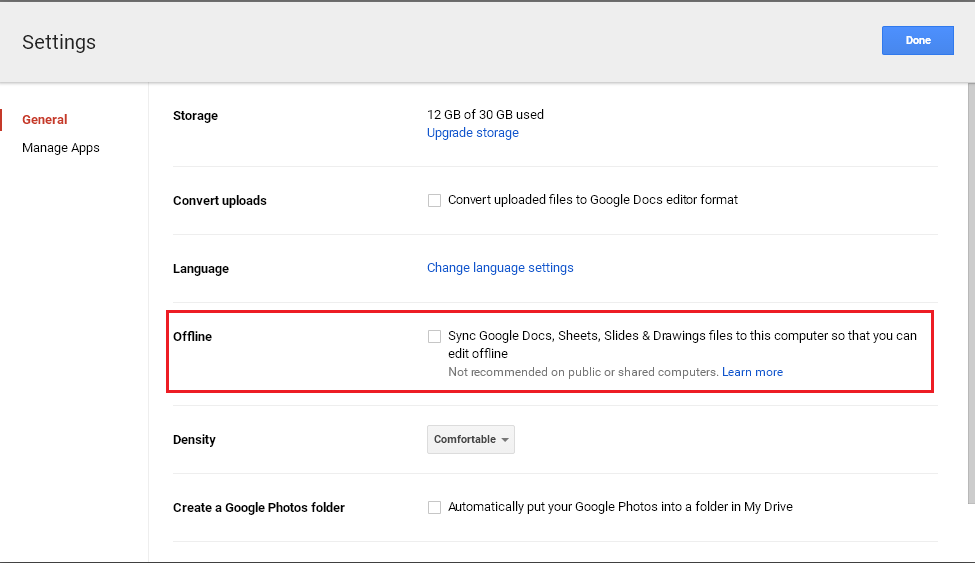Click the Convert uploads label
975x563 pixels.
220,201
